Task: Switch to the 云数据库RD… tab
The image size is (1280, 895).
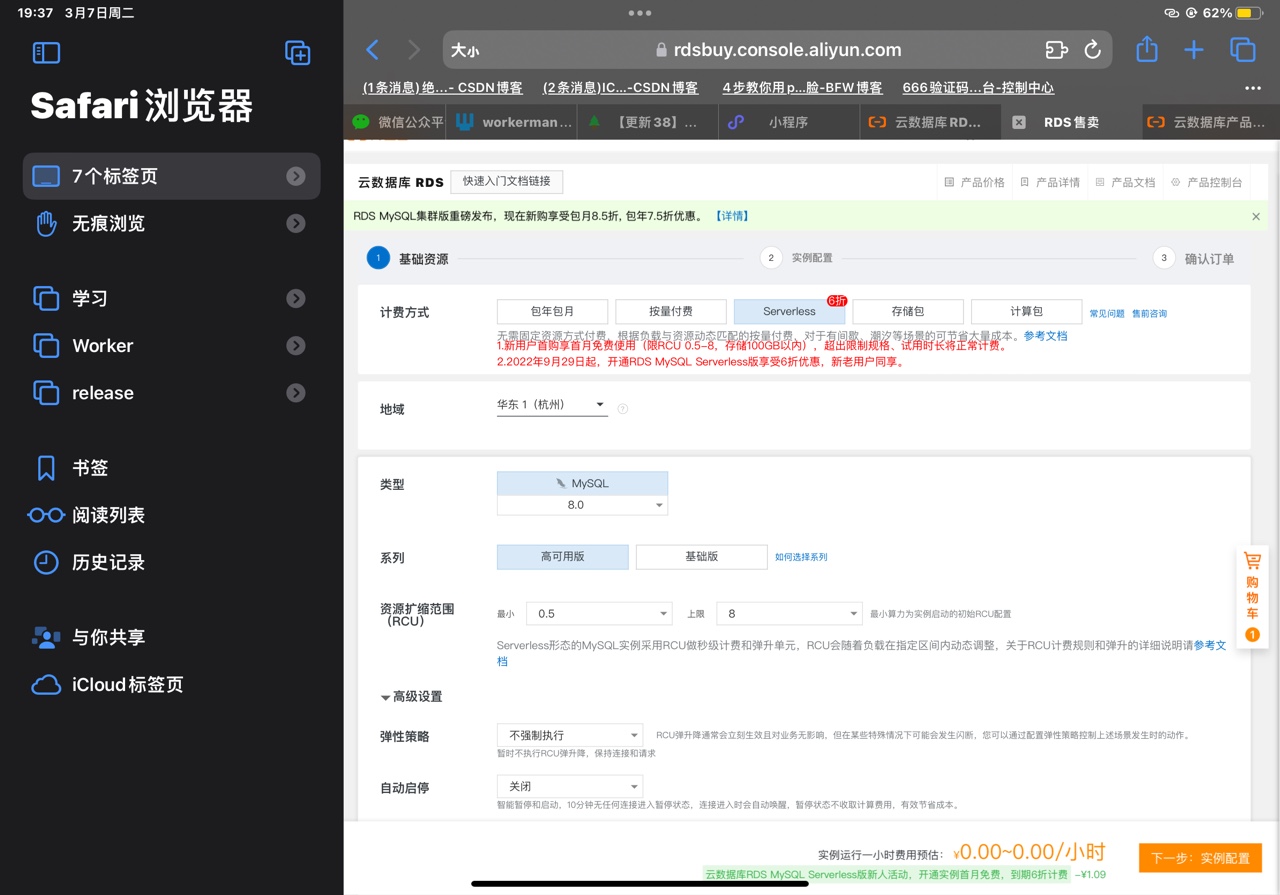Action: [929, 122]
